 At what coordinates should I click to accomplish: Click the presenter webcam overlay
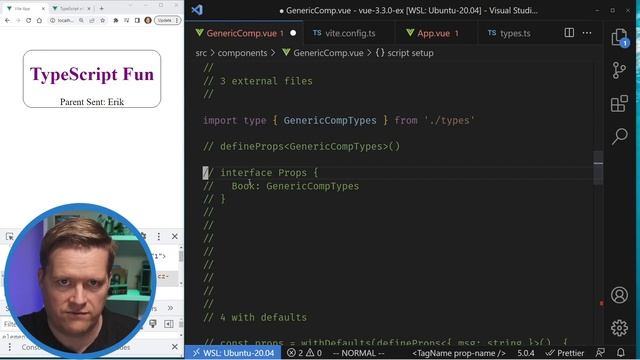(x=80, y=280)
